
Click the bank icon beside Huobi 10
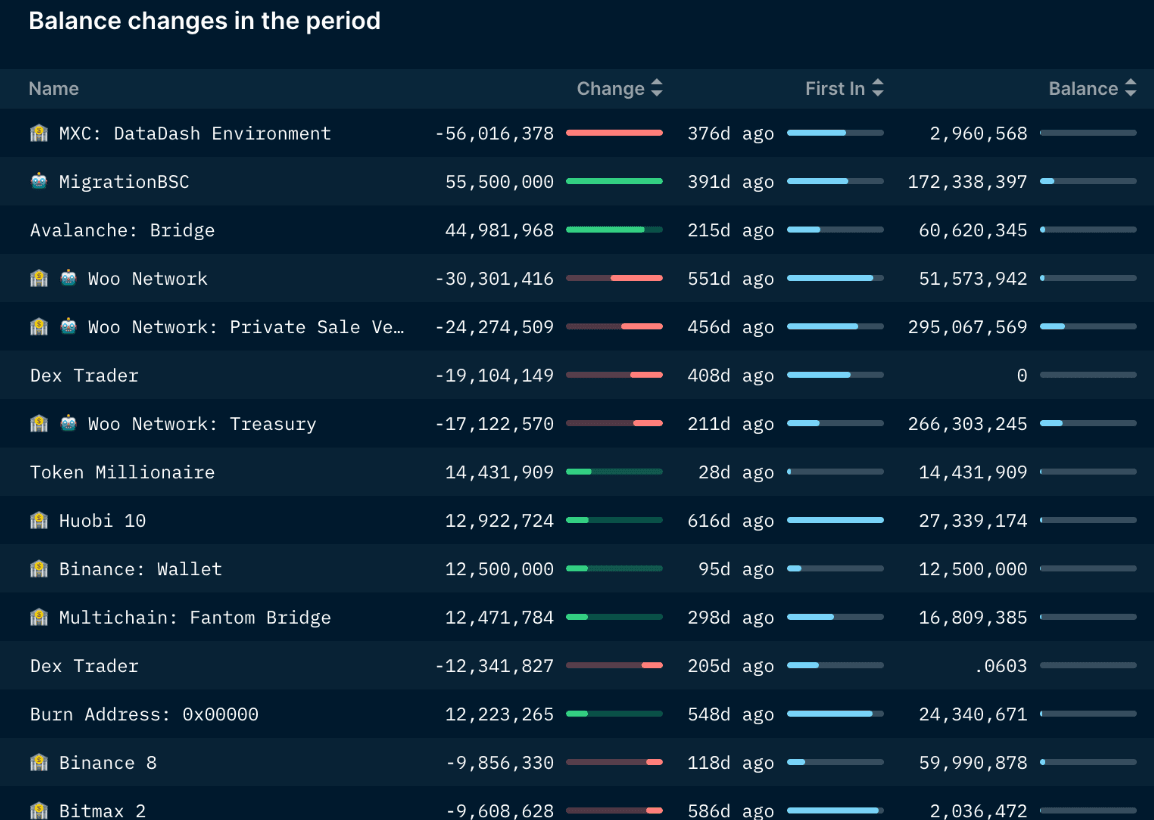tap(39, 520)
